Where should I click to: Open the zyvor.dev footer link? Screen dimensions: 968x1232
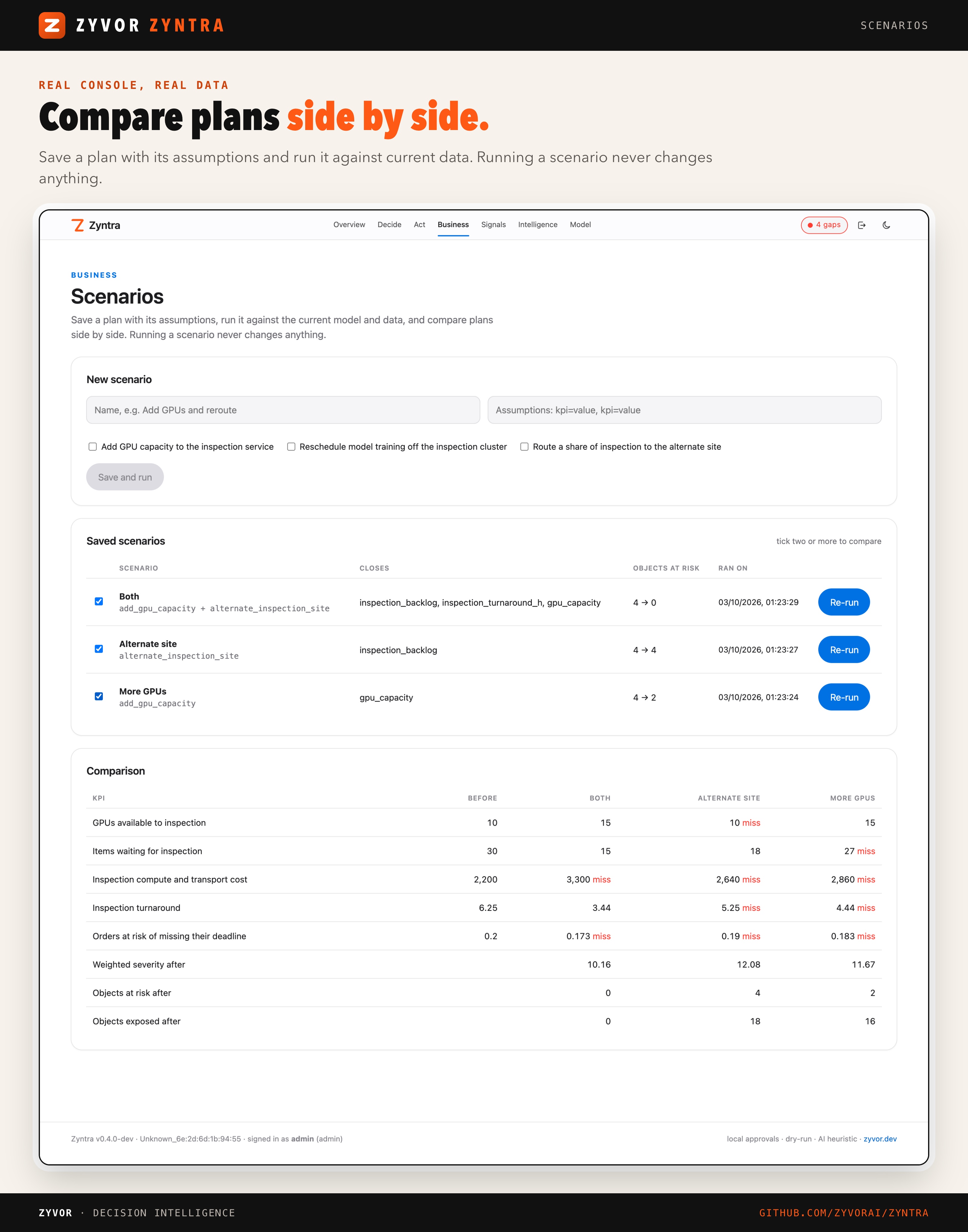pos(880,1139)
